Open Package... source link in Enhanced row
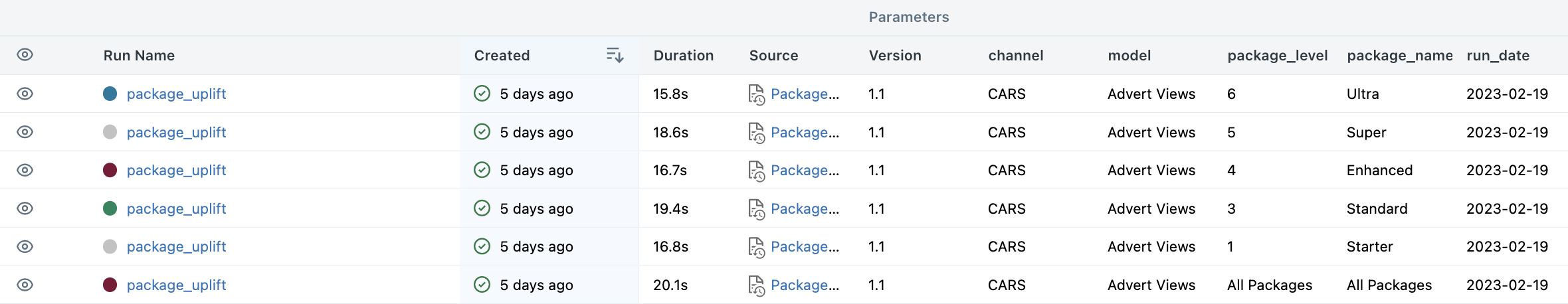The width and height of the screenshot is (1568, 304). [805, 171]
